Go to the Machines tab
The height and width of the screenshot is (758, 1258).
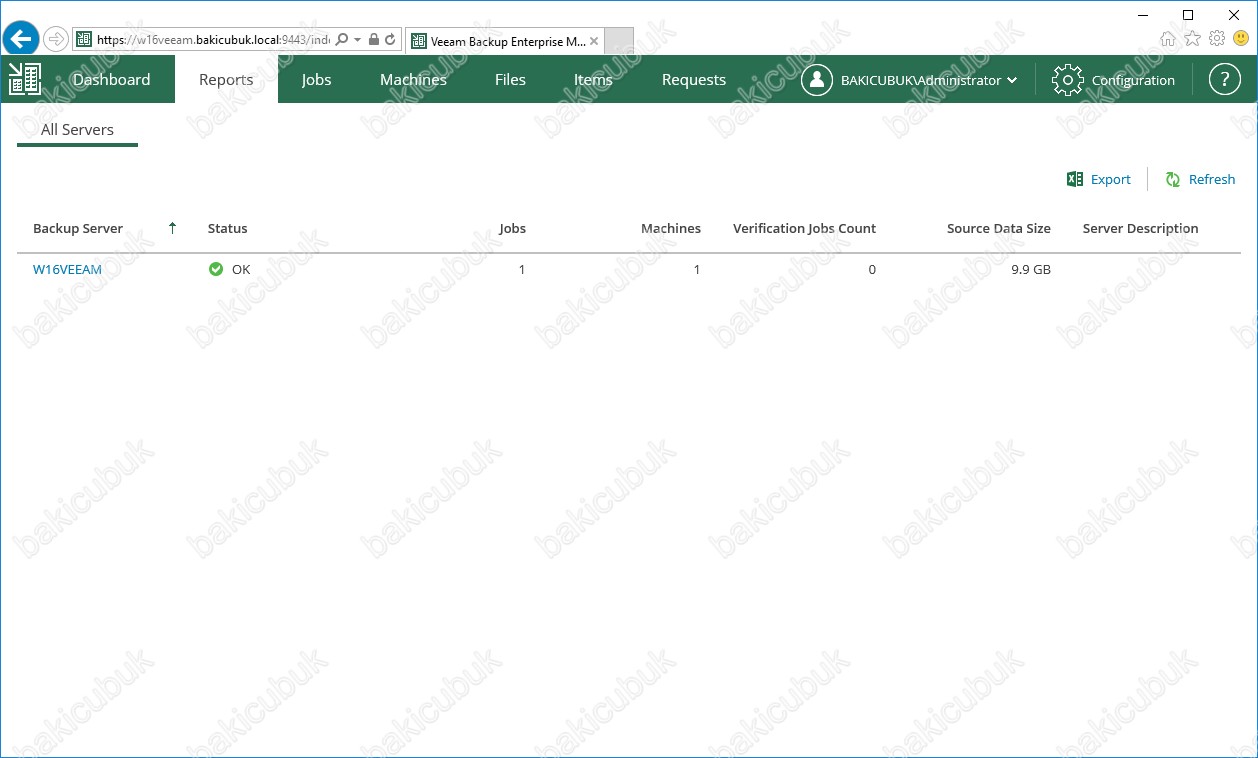[413, 80]
